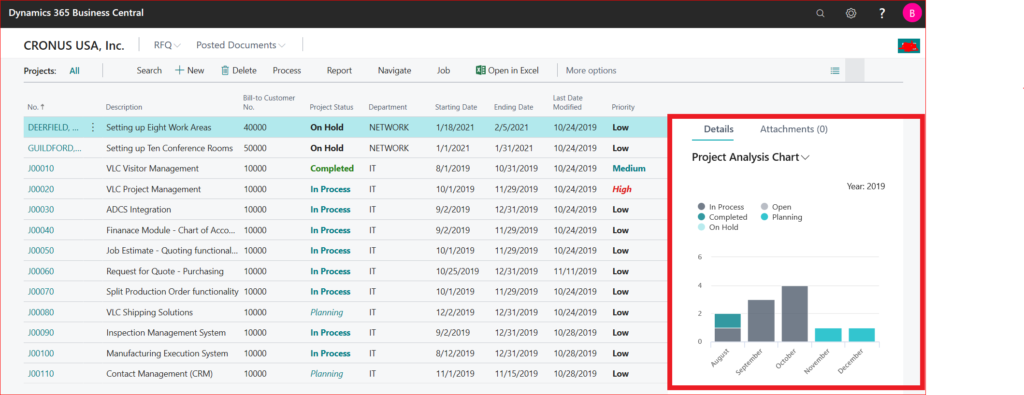Click the search magnifier icon in top bar
Screen dimensions: 1024x395
(x=820, y=13)
